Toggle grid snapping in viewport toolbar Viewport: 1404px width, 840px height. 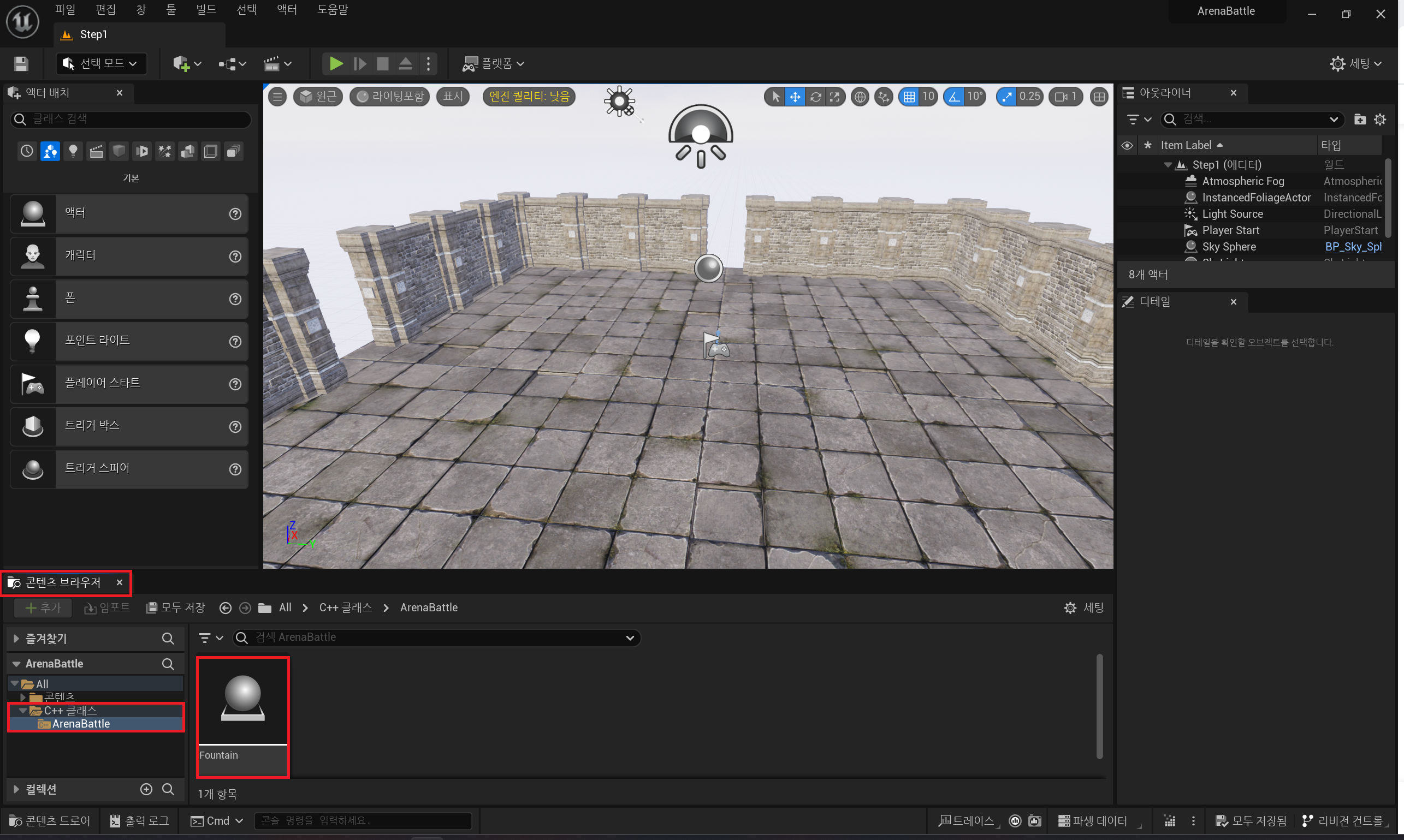click(909, 97)
